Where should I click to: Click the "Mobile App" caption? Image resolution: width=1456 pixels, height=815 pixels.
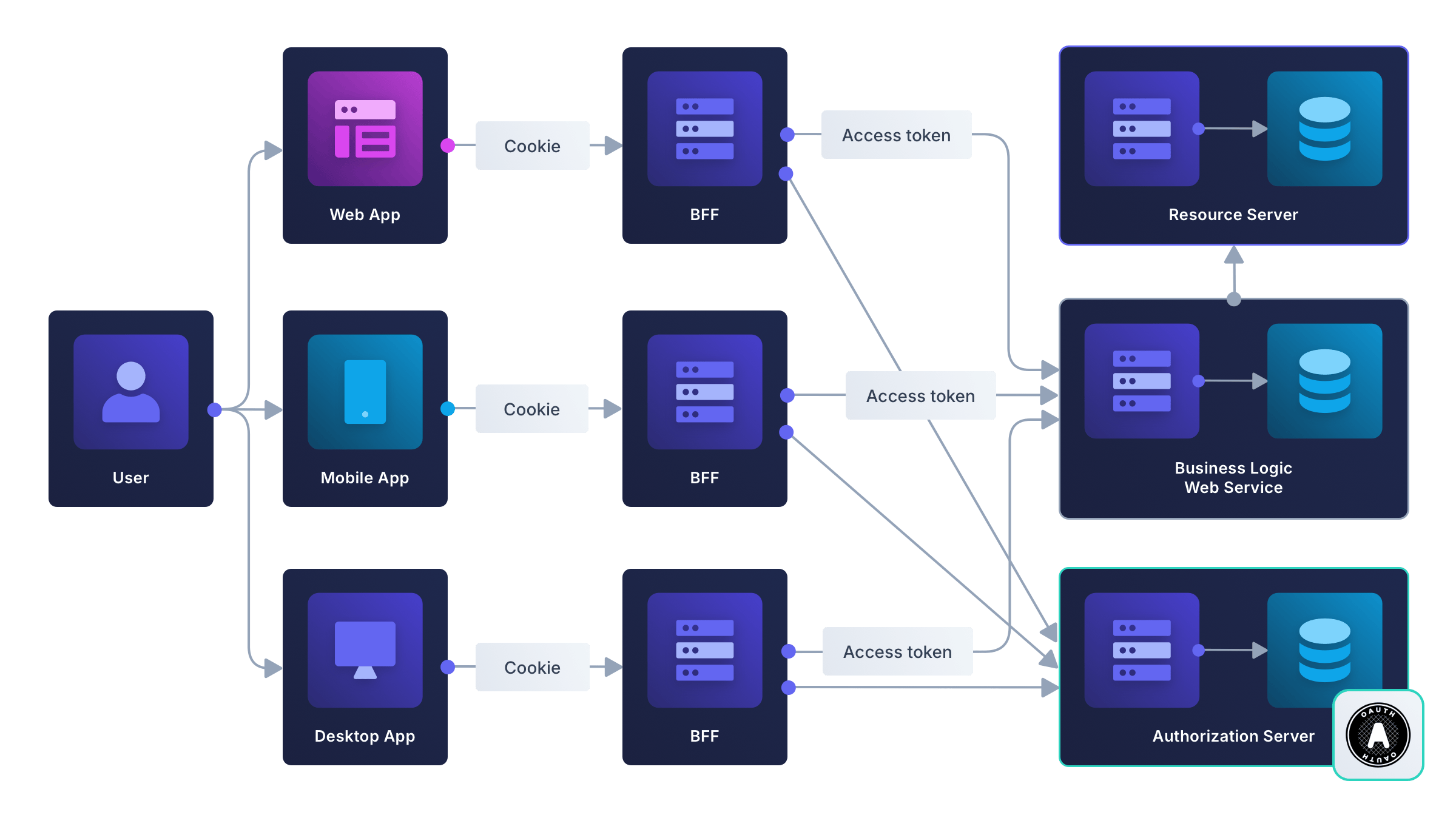365,478
